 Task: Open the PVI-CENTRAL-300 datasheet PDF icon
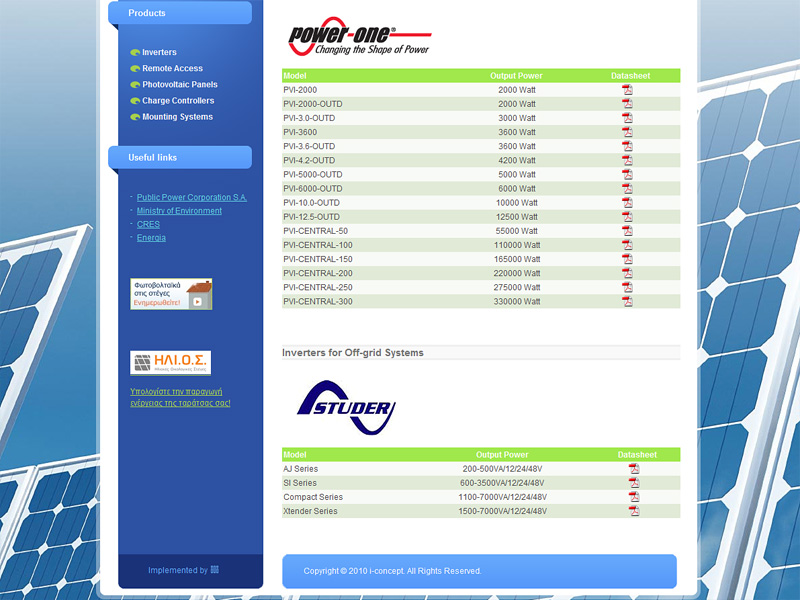(x=627, y=302)
